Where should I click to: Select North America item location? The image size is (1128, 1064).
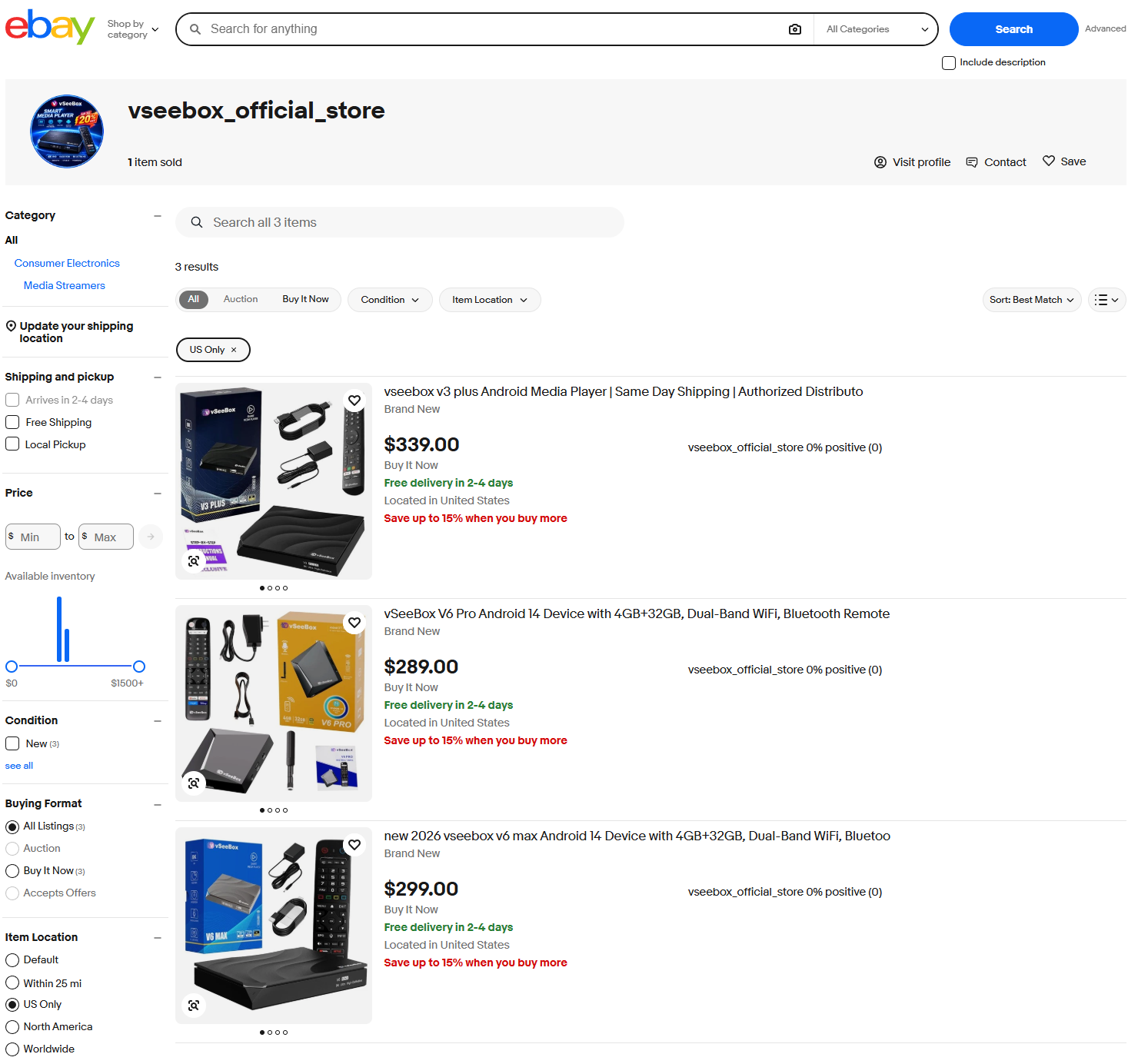[x=12, y=1027]
